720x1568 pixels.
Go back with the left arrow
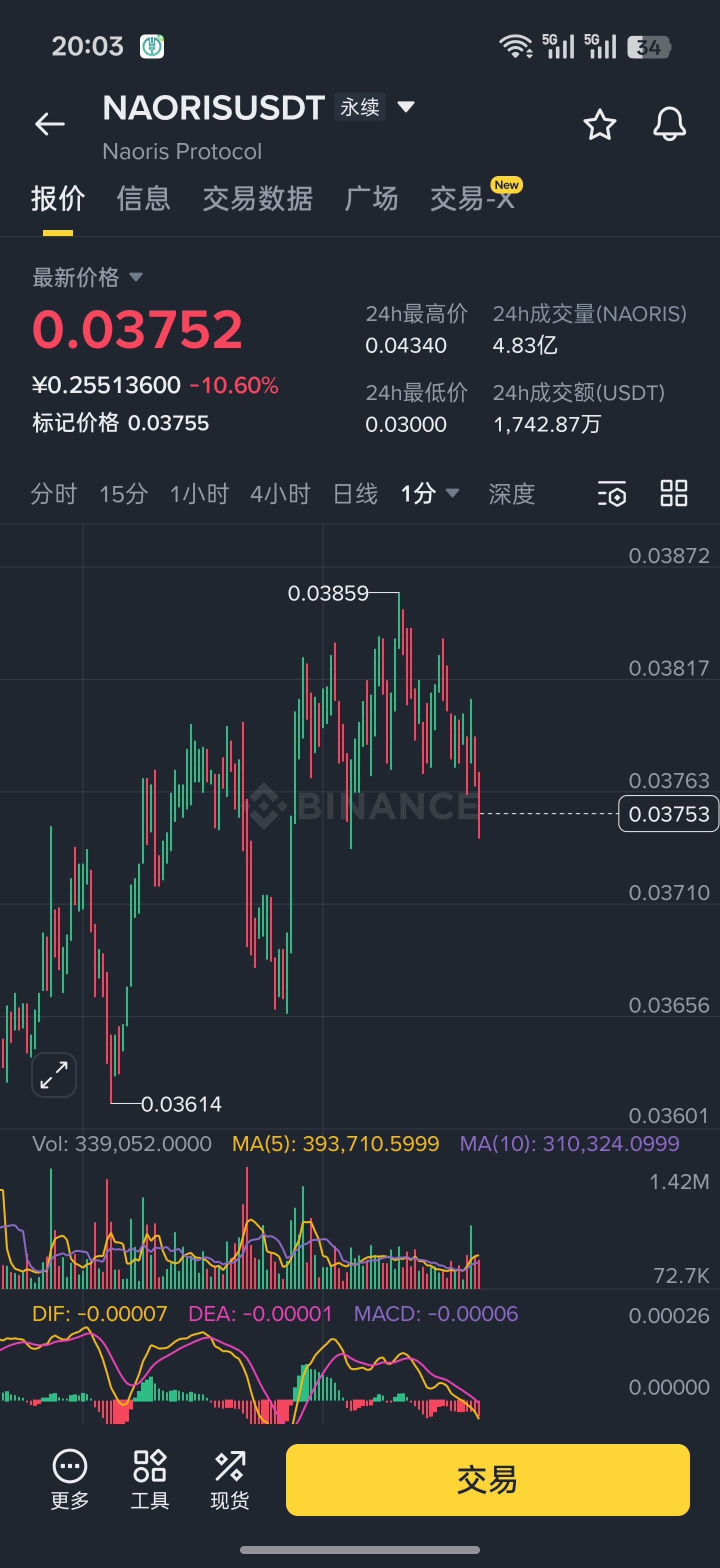(50, 124)
